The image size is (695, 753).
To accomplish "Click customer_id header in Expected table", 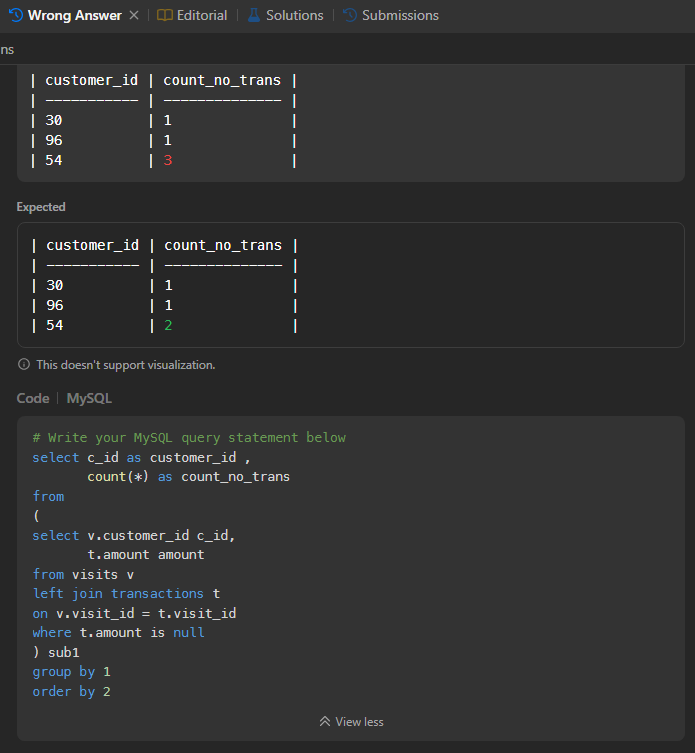I will [x=93, y=245].
